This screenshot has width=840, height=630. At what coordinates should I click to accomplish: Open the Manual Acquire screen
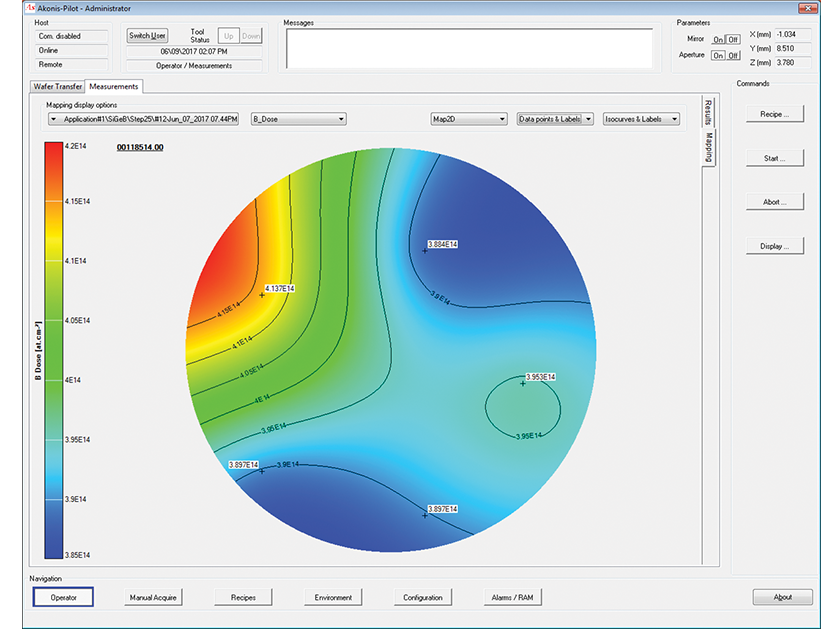click(152, 597)
